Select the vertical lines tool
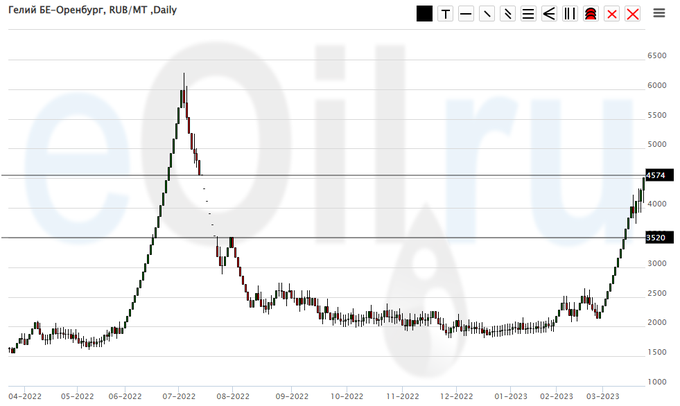The width and height of the screenshot is (680, 406). pyautogui.click(x=570, y=14)
